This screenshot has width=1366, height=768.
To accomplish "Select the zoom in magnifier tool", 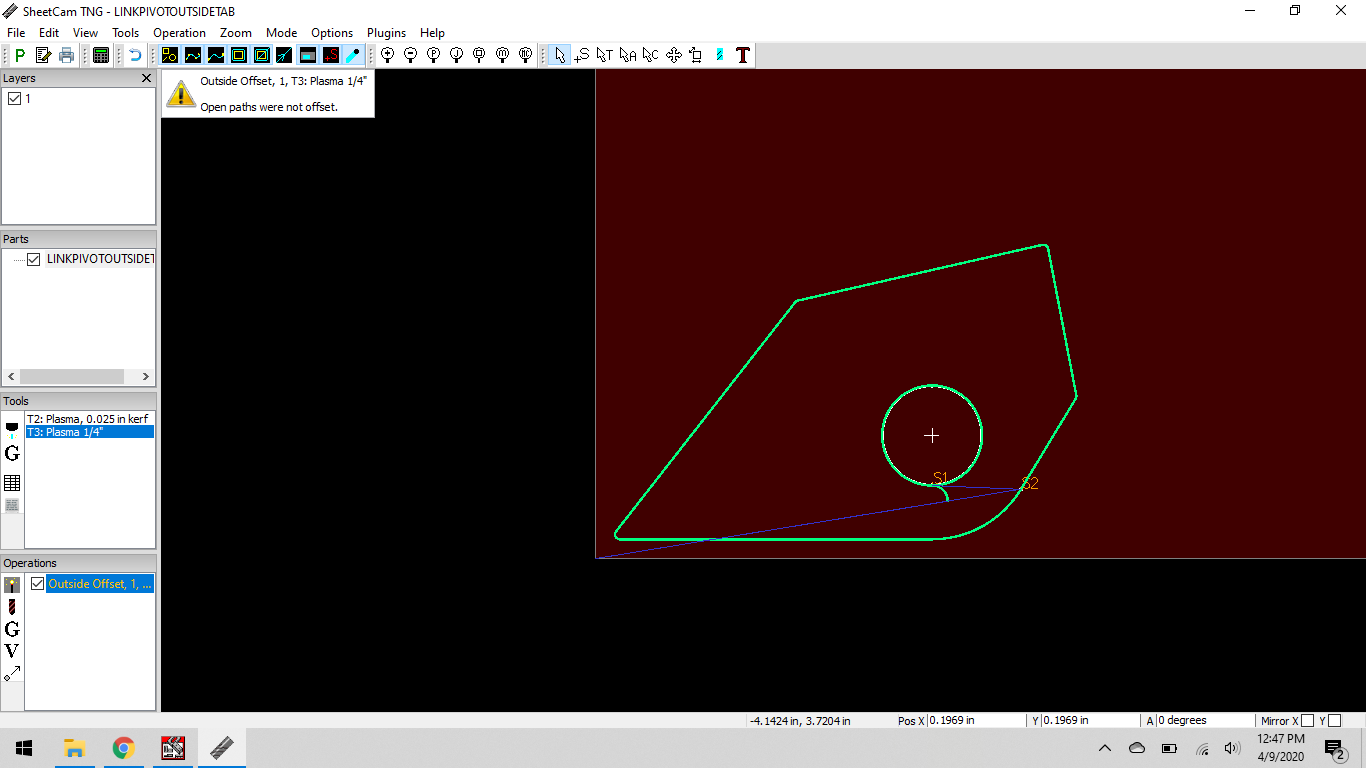I will click(x=387, y=55).
